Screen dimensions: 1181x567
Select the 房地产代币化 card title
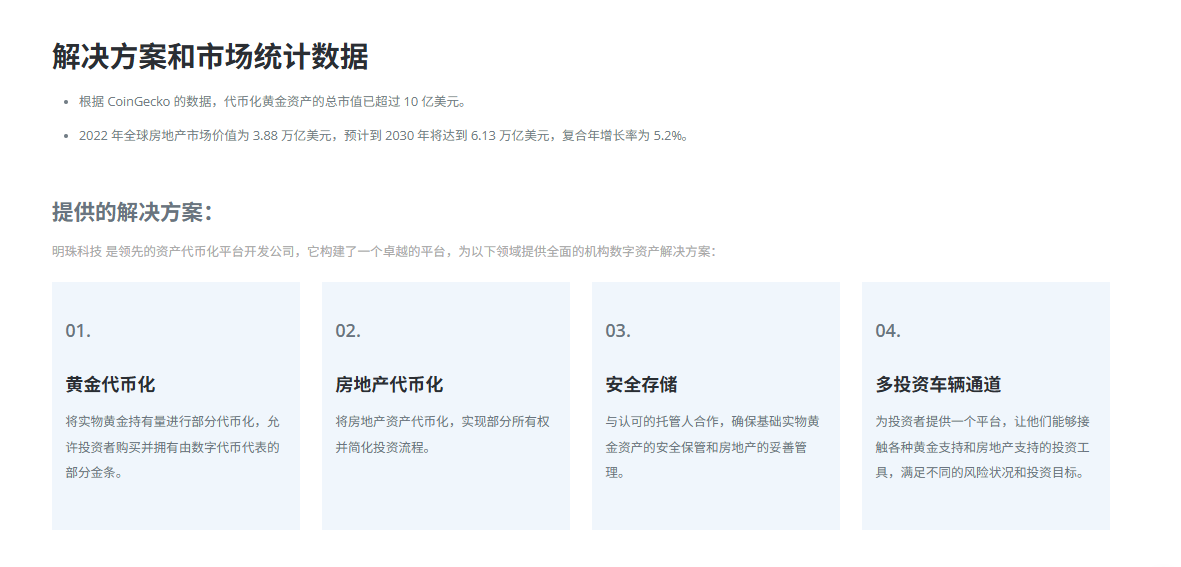389,385
